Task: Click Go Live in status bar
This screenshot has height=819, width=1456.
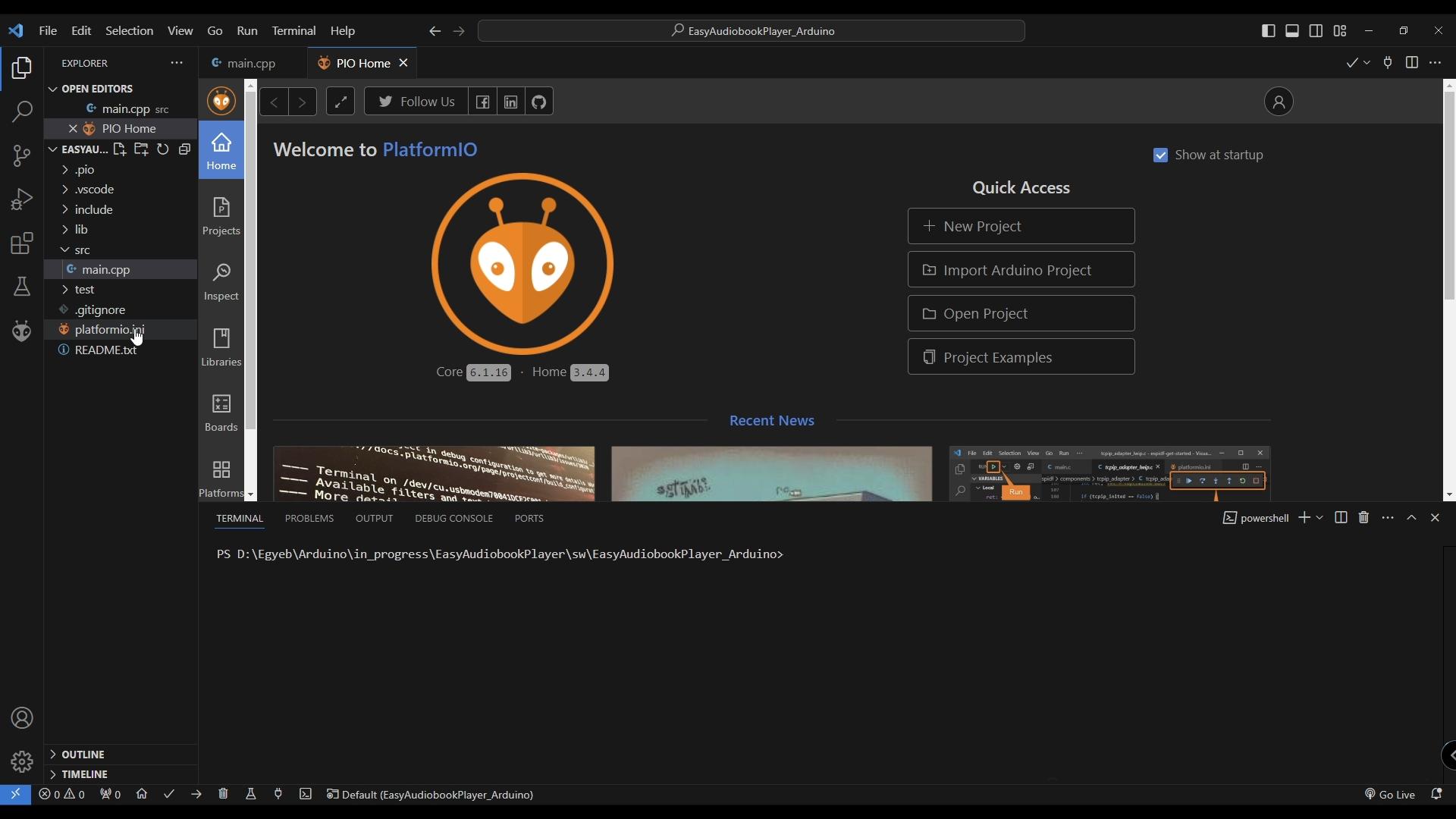Action: (x=1390, y=795)
